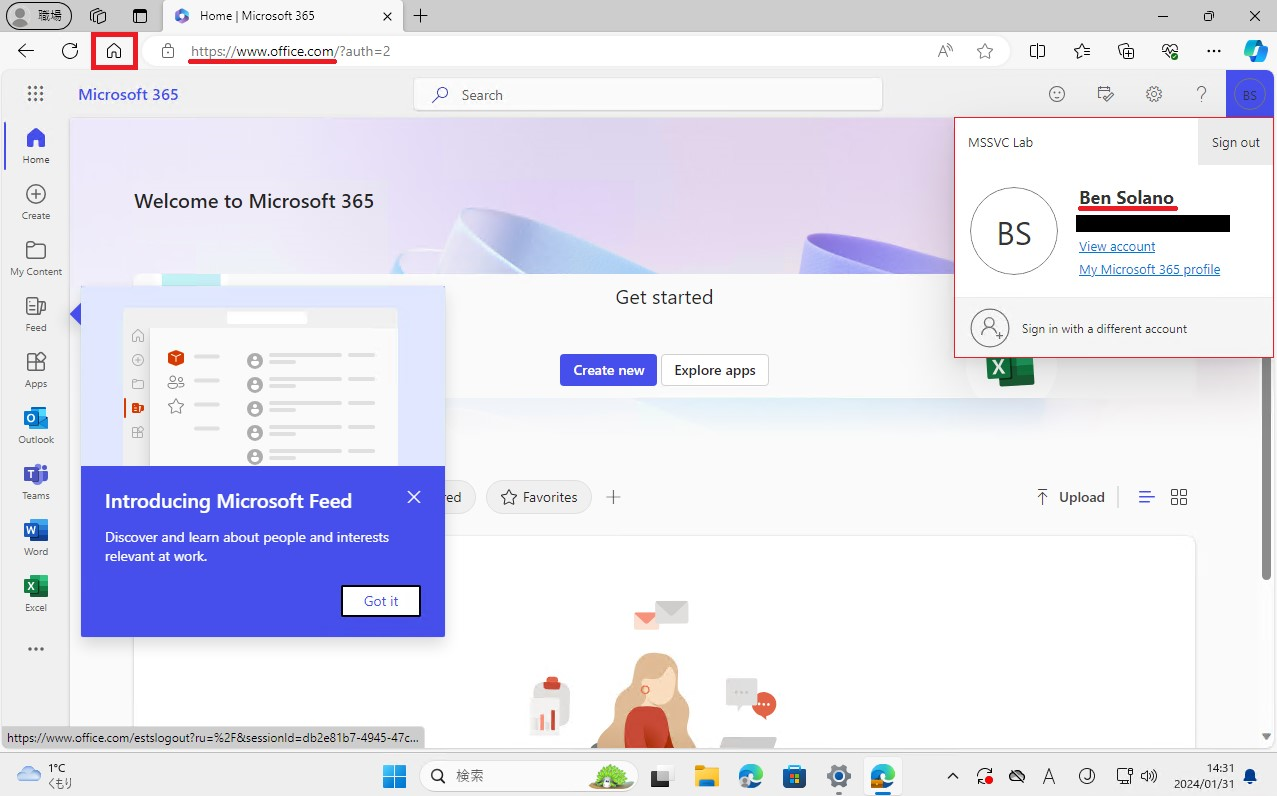The width and height of the screenshot is (1277, 796).
Task: Open Edge browser essentials heart icon
Action: coord(1170,51)
